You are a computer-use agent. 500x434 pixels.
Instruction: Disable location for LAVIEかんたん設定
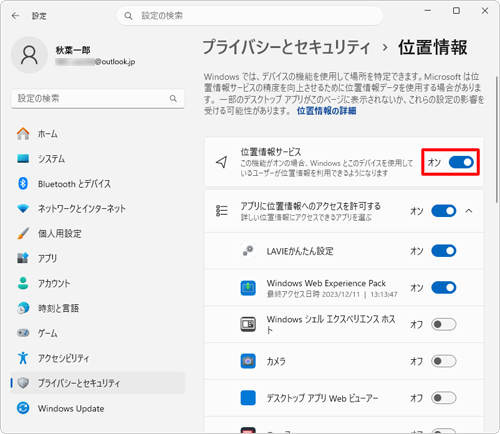[444, 251]
